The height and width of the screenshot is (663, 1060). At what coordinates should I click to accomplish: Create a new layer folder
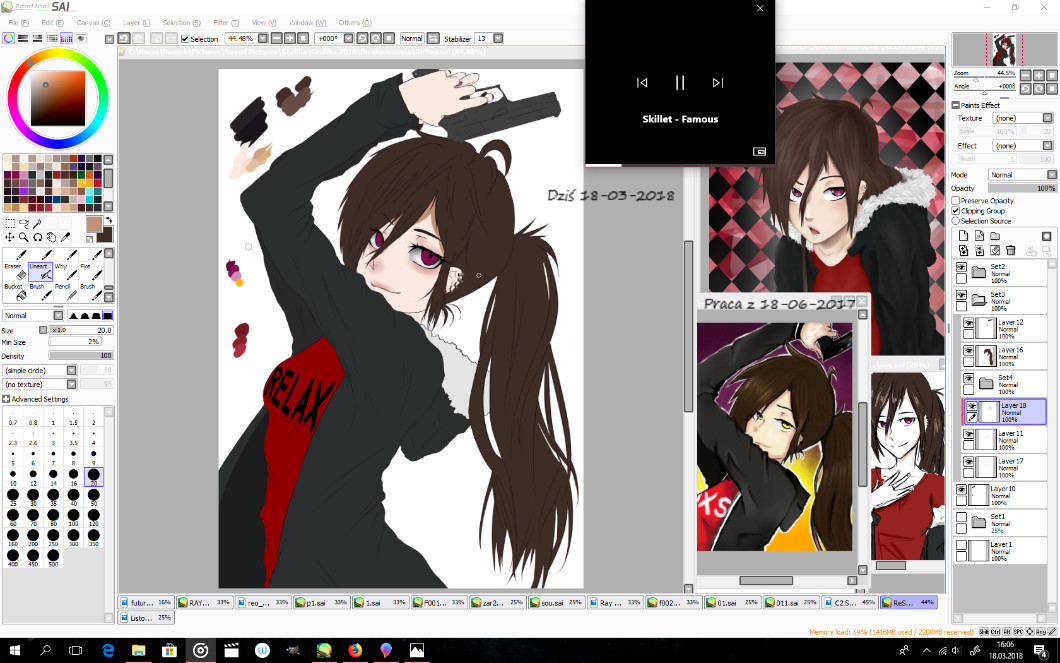tap(995, 236)
